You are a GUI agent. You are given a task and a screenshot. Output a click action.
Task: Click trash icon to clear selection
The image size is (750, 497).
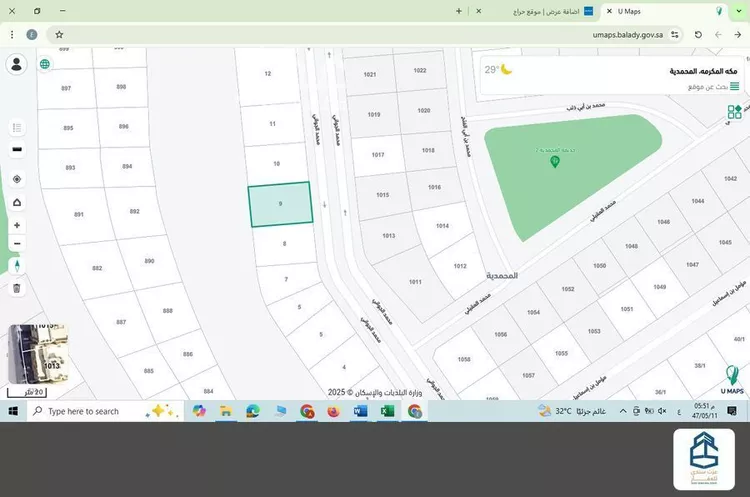coord(17,288)
